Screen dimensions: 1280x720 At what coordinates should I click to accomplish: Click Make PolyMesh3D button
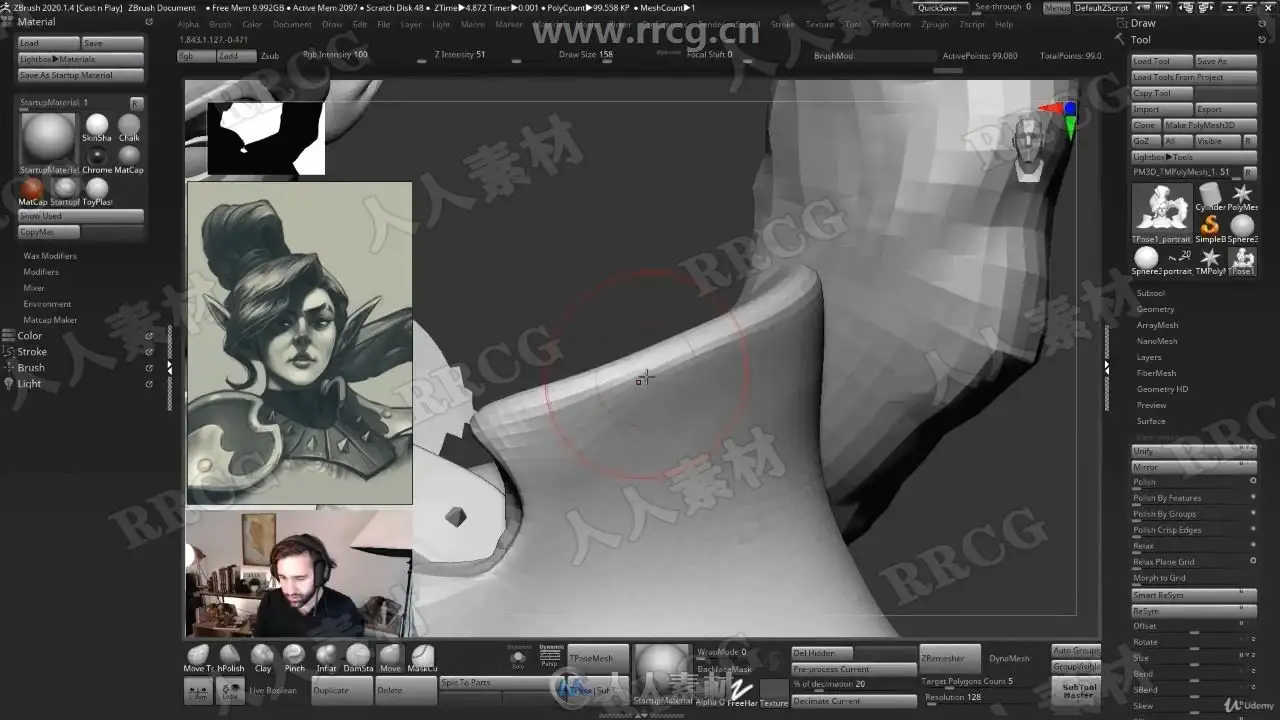pyautogui.click(x=1209, y=125)
